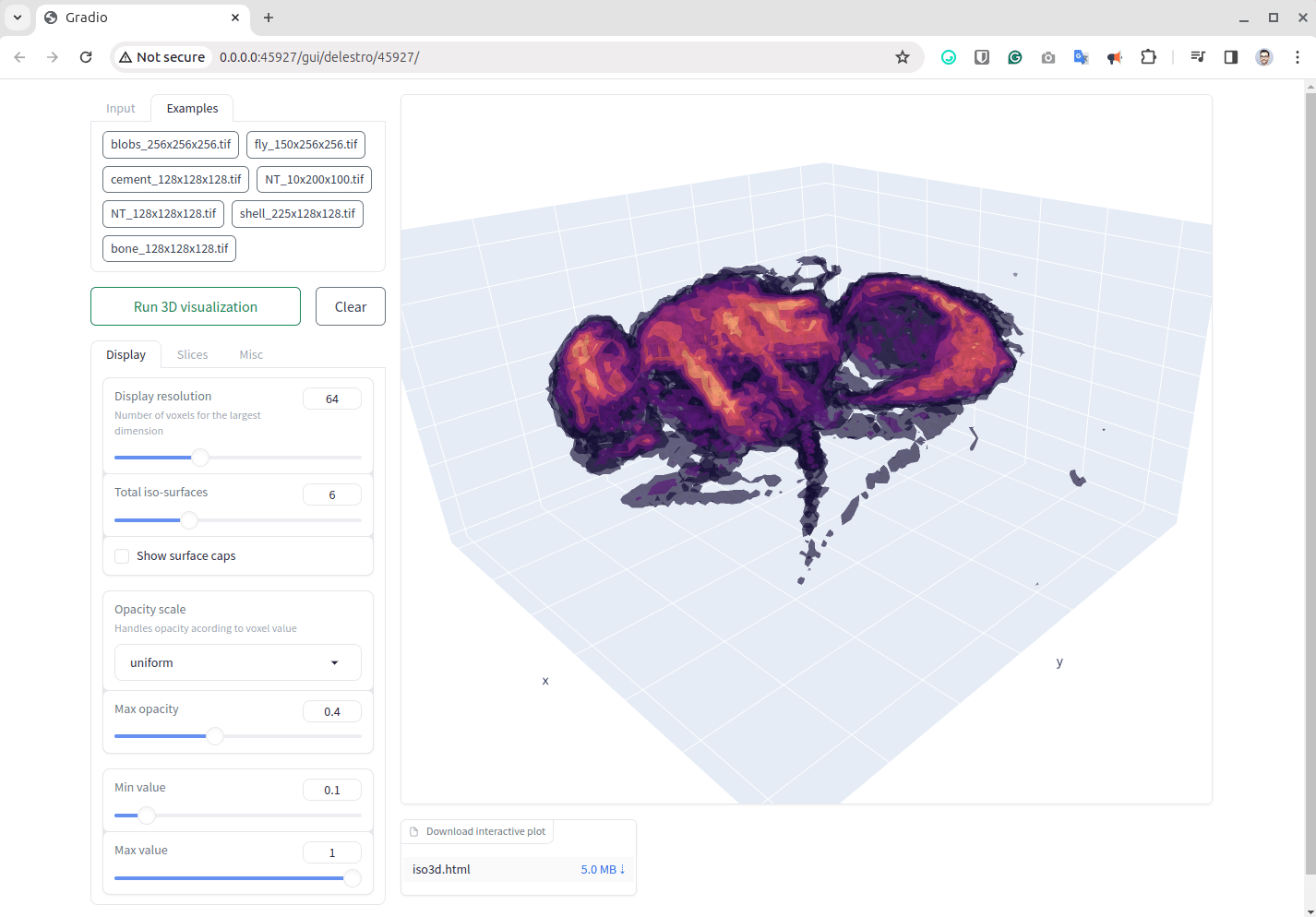
Task: Click the camera screenshot extension icon
Action: (1048, 57)
